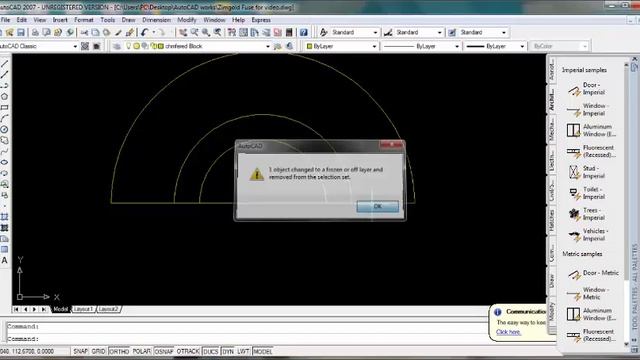
Task: Select the Rectangle draw tool
Action: [x=4, y=107]
